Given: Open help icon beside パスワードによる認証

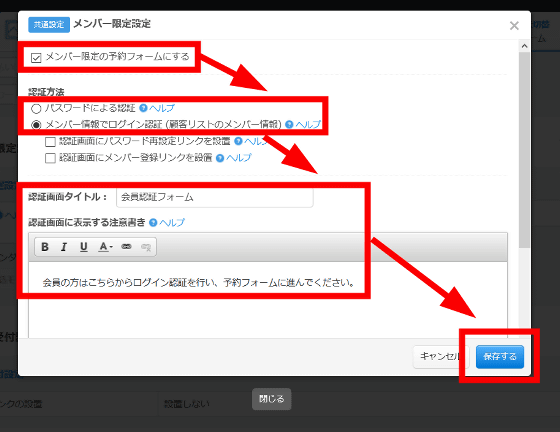Looking at the screenshot, I should point(143,108).
